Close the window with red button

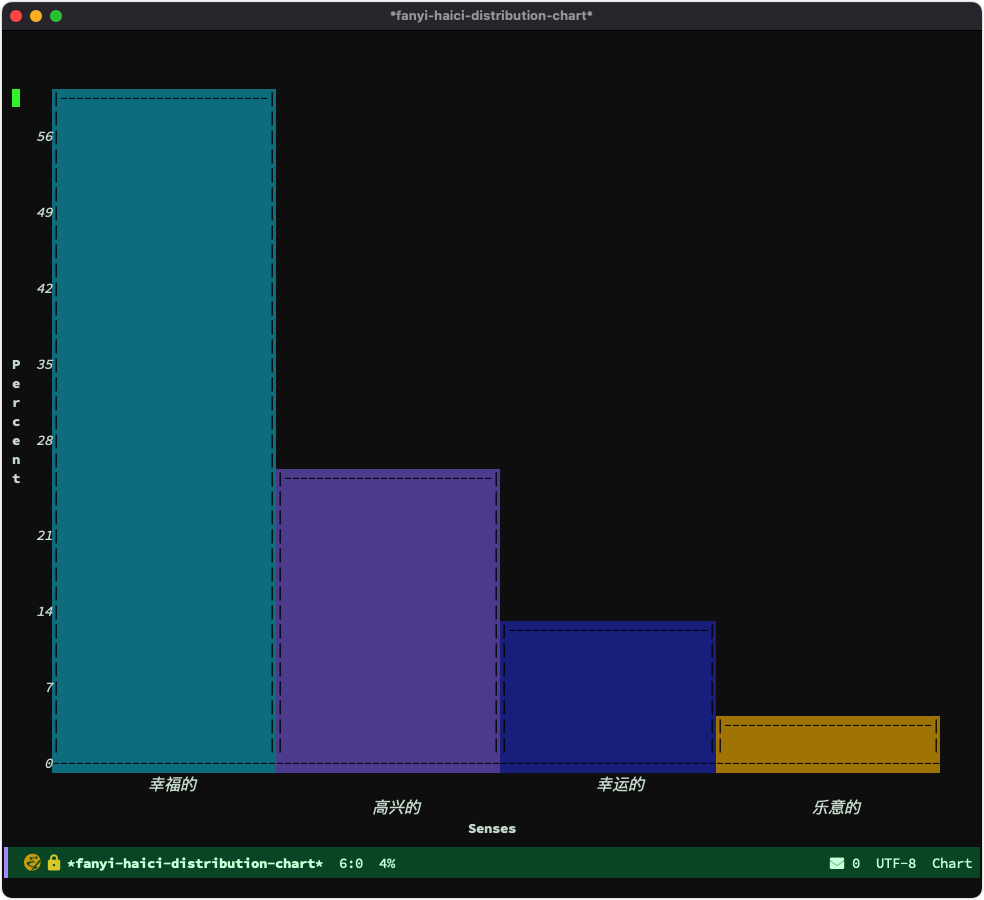click(16, 16)
